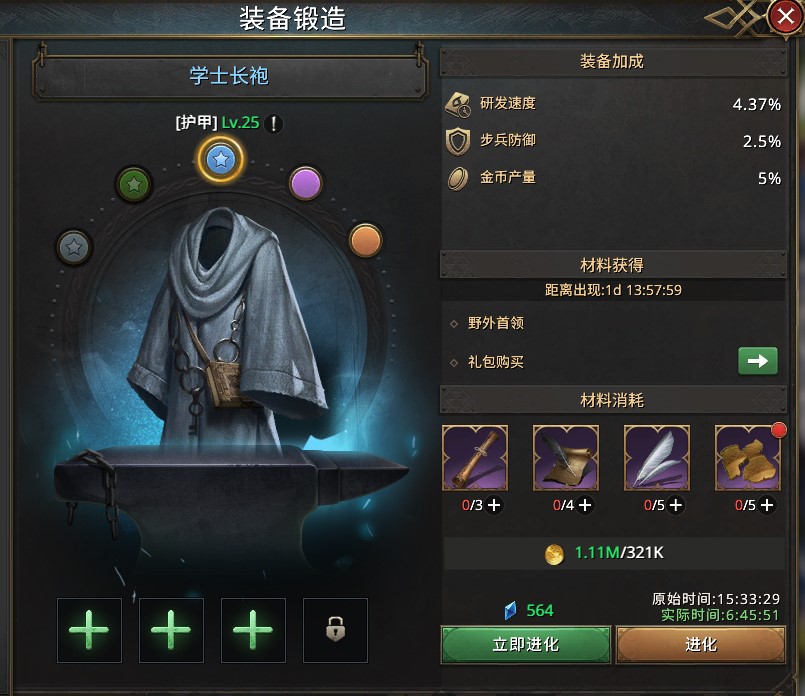Select the purple quality orb

305,183
